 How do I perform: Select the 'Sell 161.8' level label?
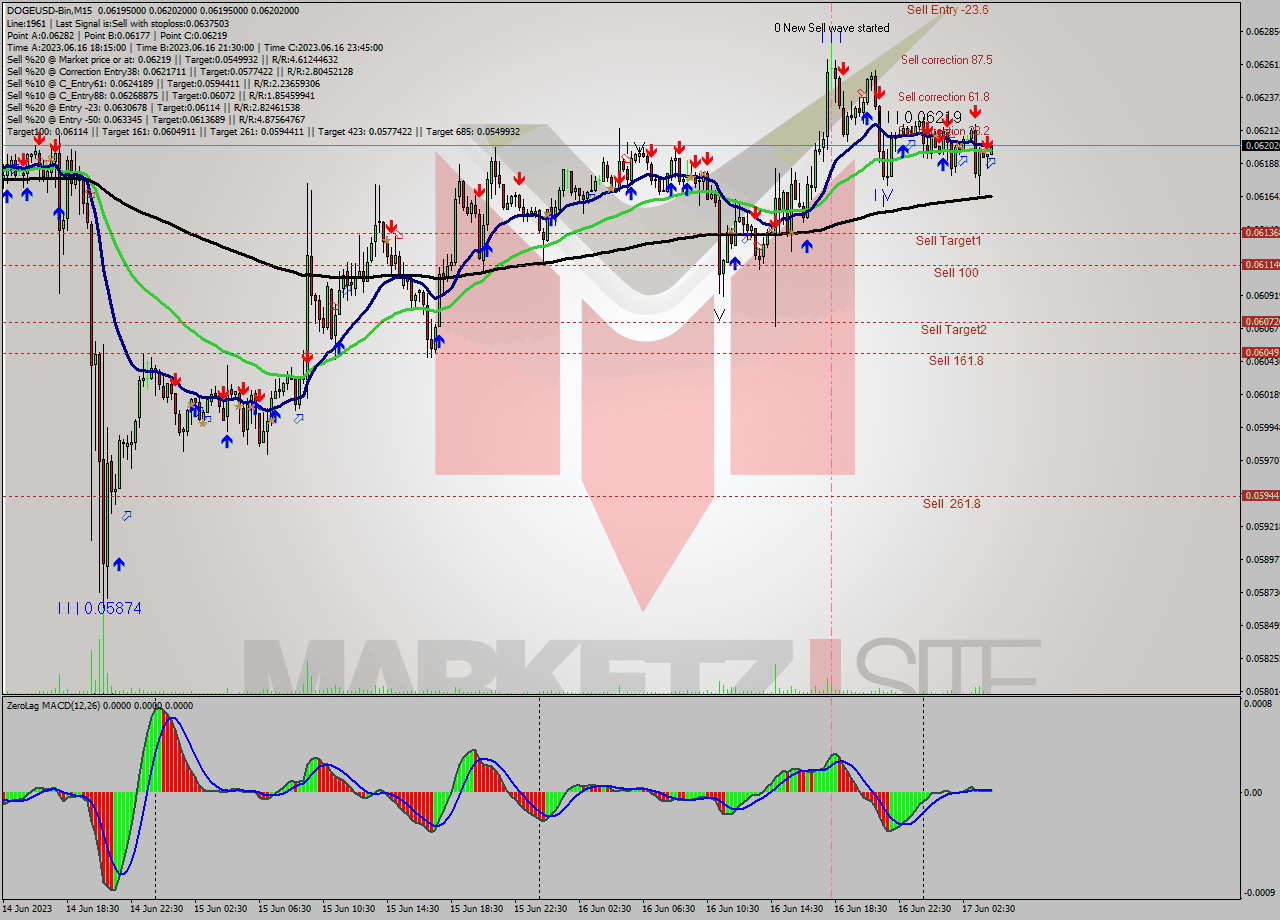coord(956,360)
